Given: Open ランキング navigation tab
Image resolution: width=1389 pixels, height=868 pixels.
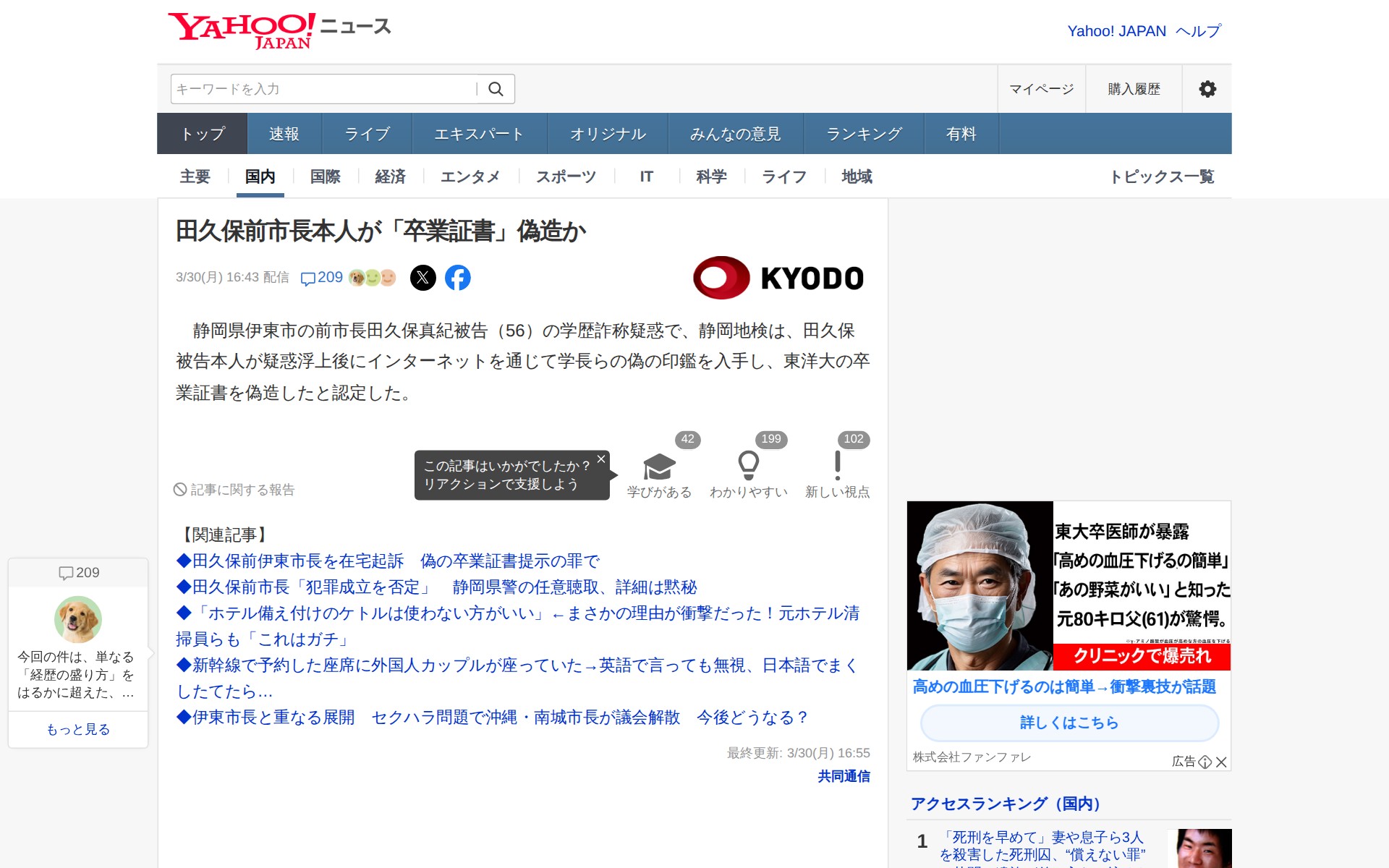Looking at the screenshot, I should coord(864,134).
